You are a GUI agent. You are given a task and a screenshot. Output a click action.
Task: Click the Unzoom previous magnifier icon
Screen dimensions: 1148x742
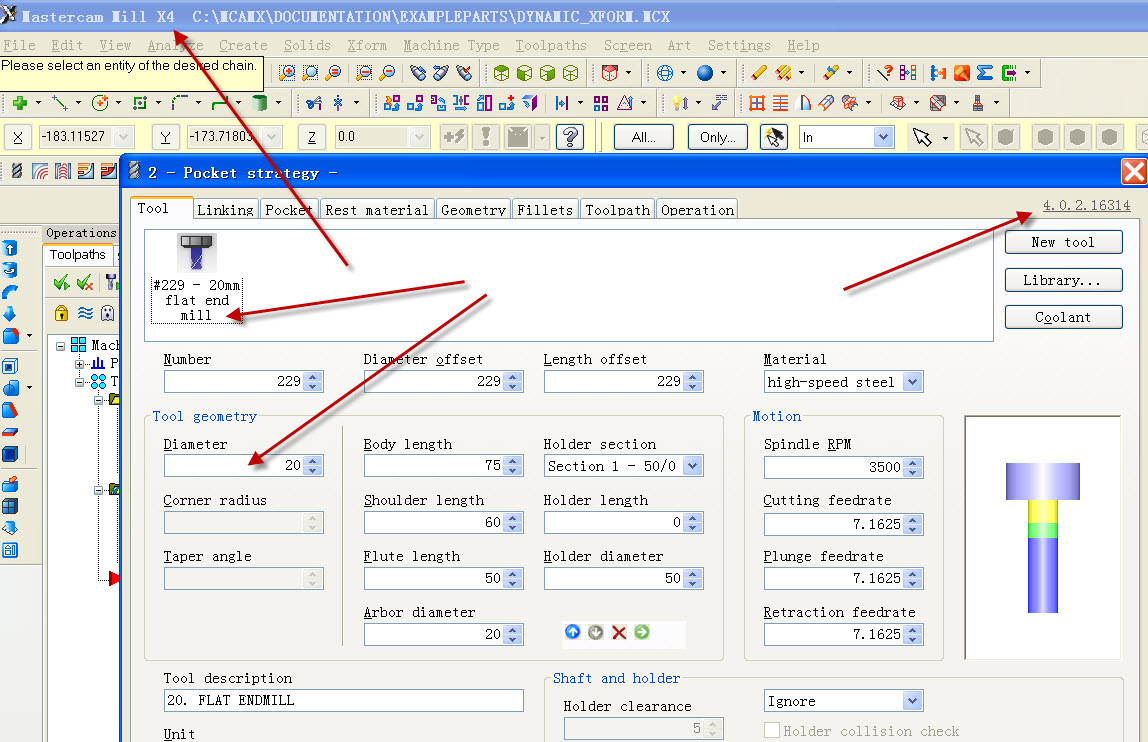(363, 73)
